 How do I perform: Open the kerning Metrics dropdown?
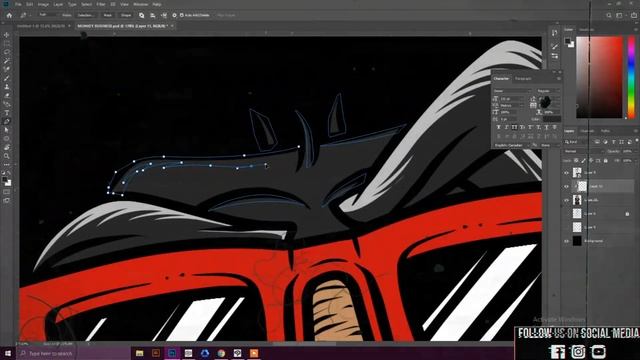click(x=512, y=105)
